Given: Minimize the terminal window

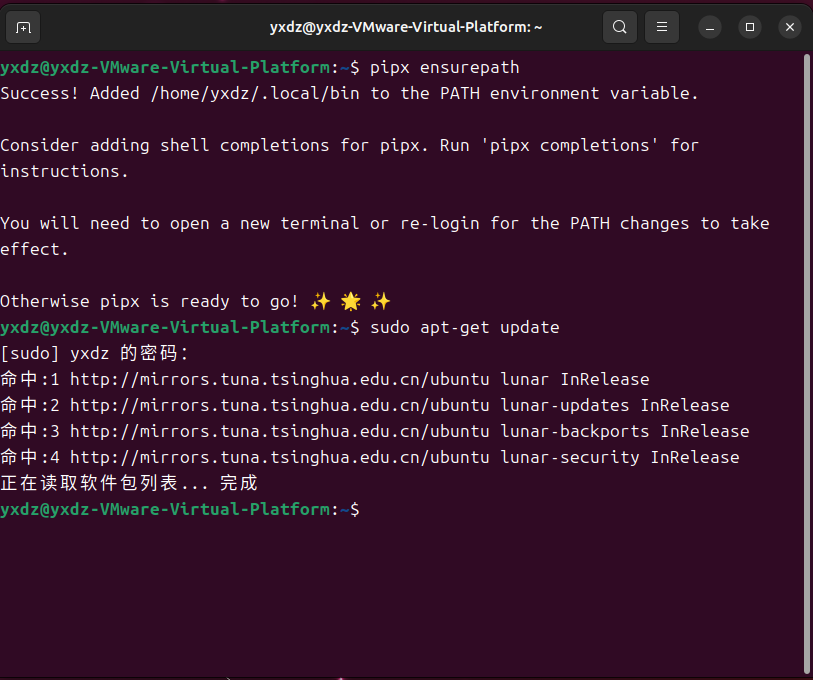Looking at the screenshot, I should (x=710, y=27).
